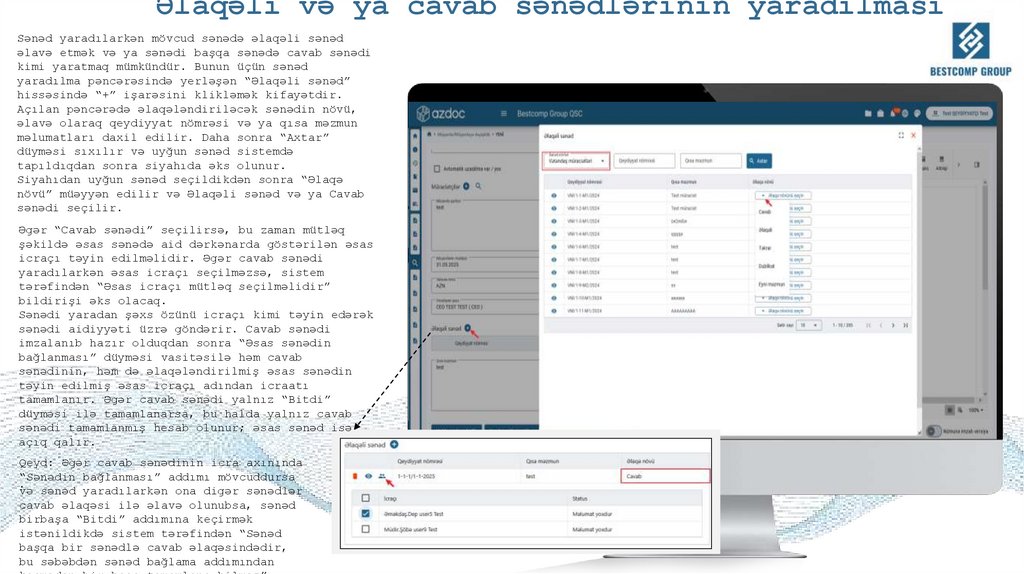Screen dimensions: 1024x574
Task: Open the 100% zoom dropdown
Action: click(x=976, y=410)
